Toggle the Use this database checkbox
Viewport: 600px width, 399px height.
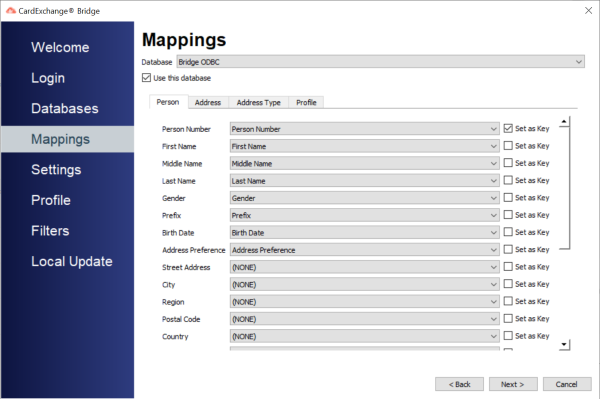pos(146,78)
